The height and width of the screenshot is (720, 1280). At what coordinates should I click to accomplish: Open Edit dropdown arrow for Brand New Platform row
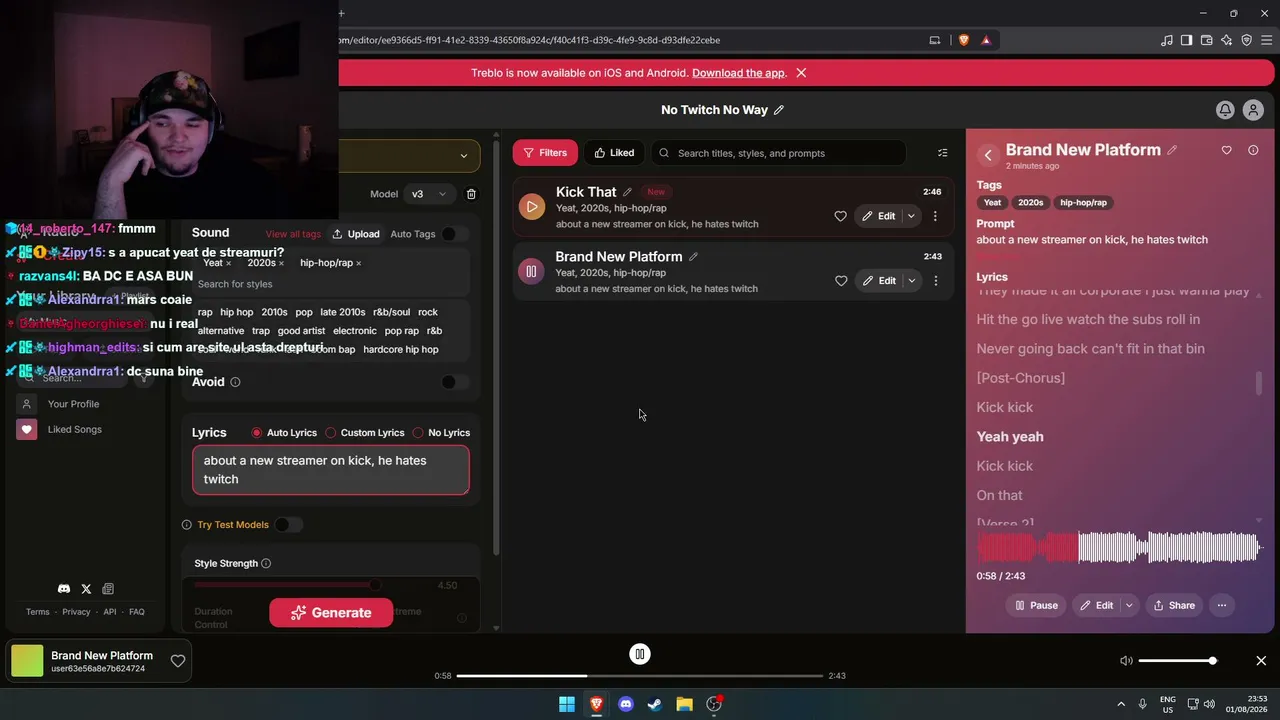pos(911,281)
